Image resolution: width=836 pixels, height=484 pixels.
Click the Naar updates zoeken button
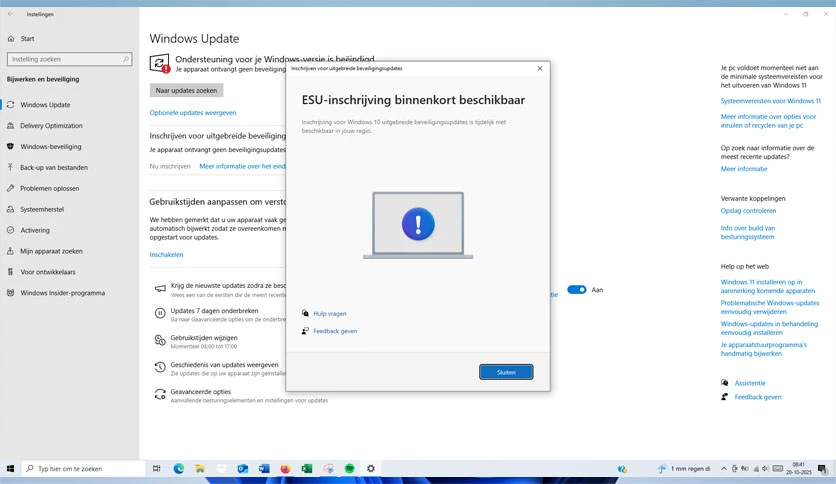pyautogui.click(x=186, y=91)
